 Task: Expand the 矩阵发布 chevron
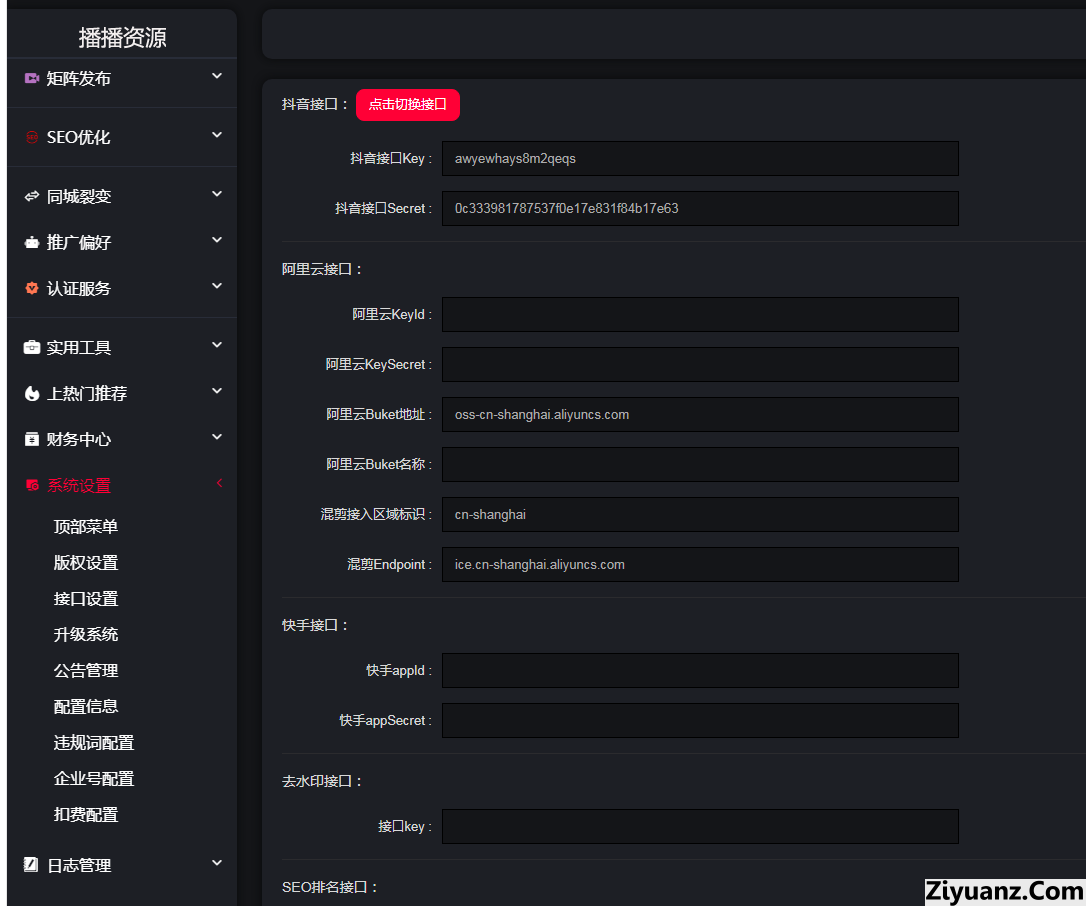click(x=217, y=76)
